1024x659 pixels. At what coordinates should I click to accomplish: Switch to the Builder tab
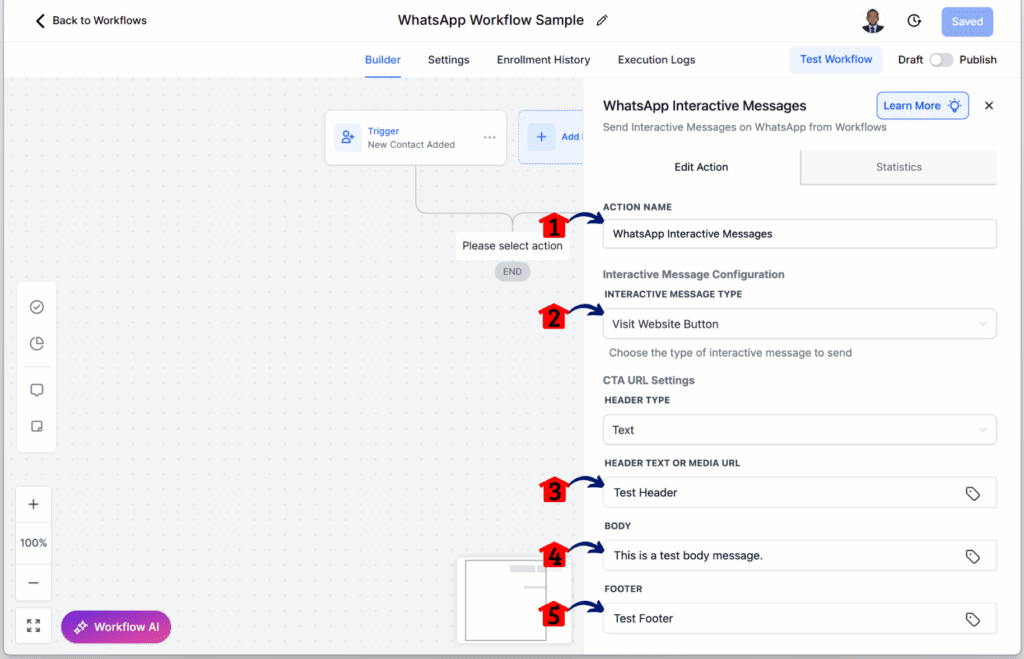(x=383, y=59)
